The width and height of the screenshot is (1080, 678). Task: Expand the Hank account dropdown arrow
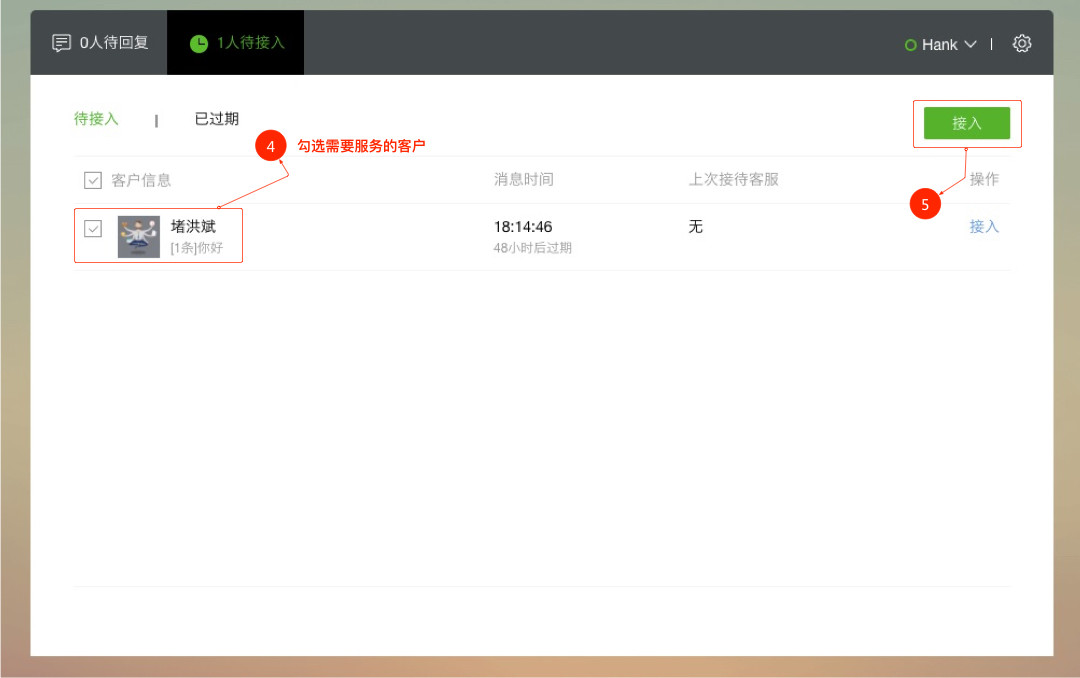[970, 44]
